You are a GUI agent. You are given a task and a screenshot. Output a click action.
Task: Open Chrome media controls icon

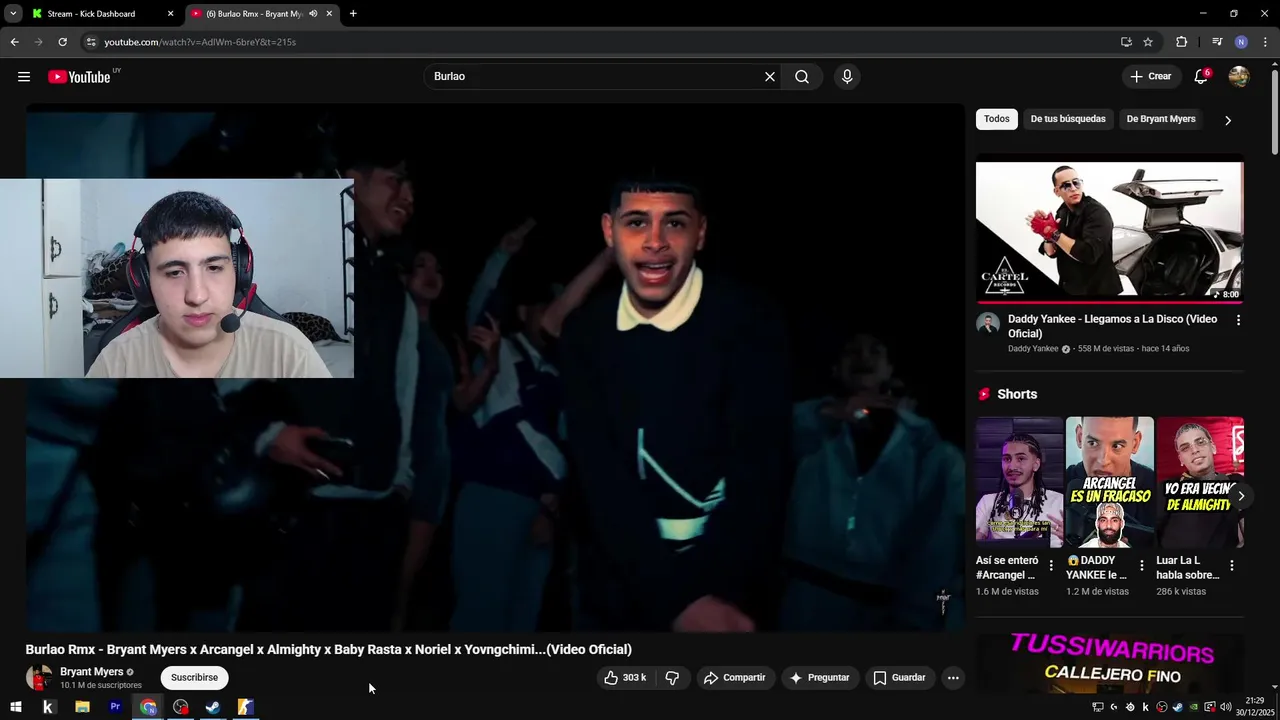(1217, 42)
